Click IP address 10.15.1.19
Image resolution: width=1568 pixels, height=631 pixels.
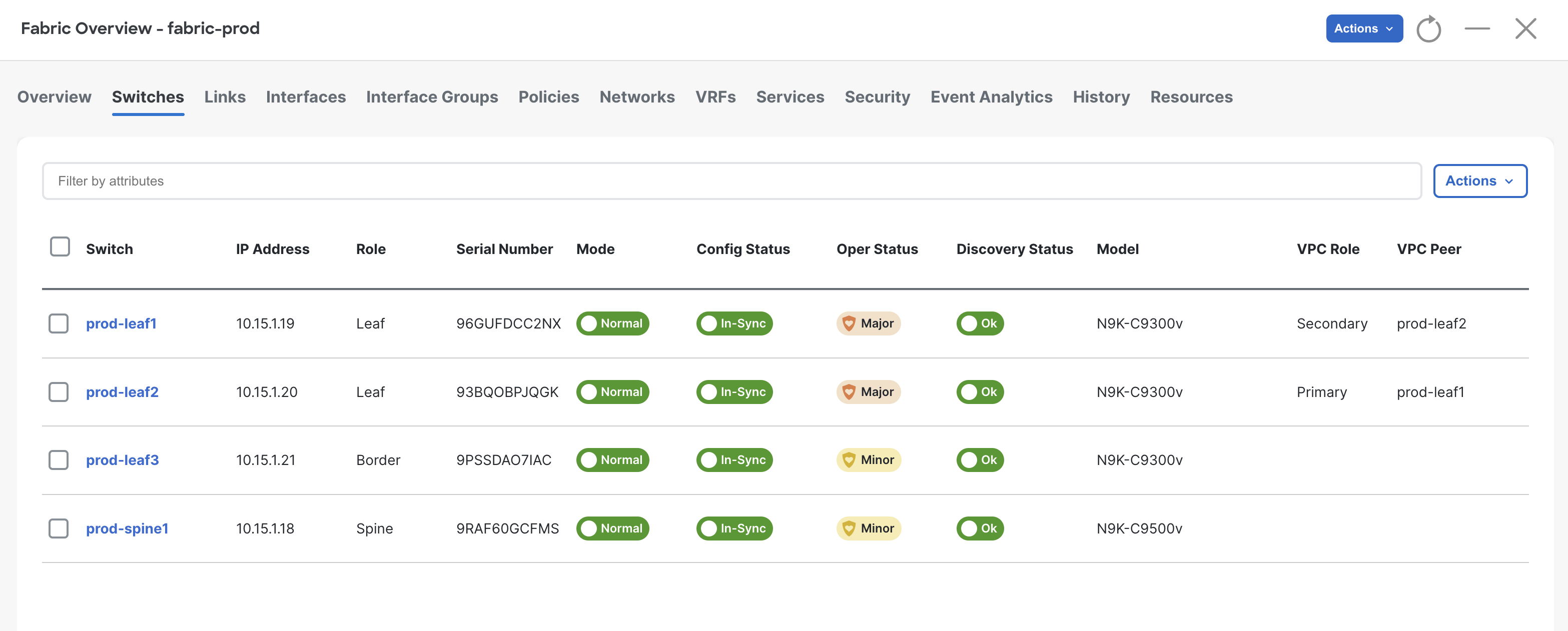click(265, 323)
